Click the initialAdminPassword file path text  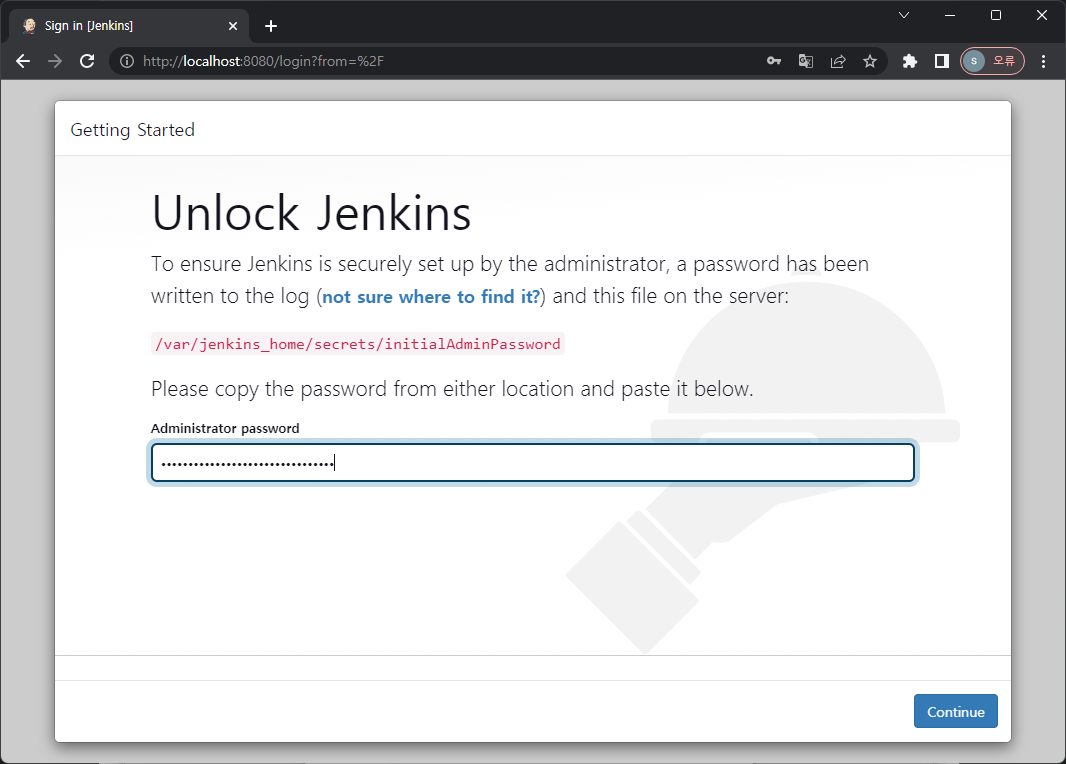358,344
